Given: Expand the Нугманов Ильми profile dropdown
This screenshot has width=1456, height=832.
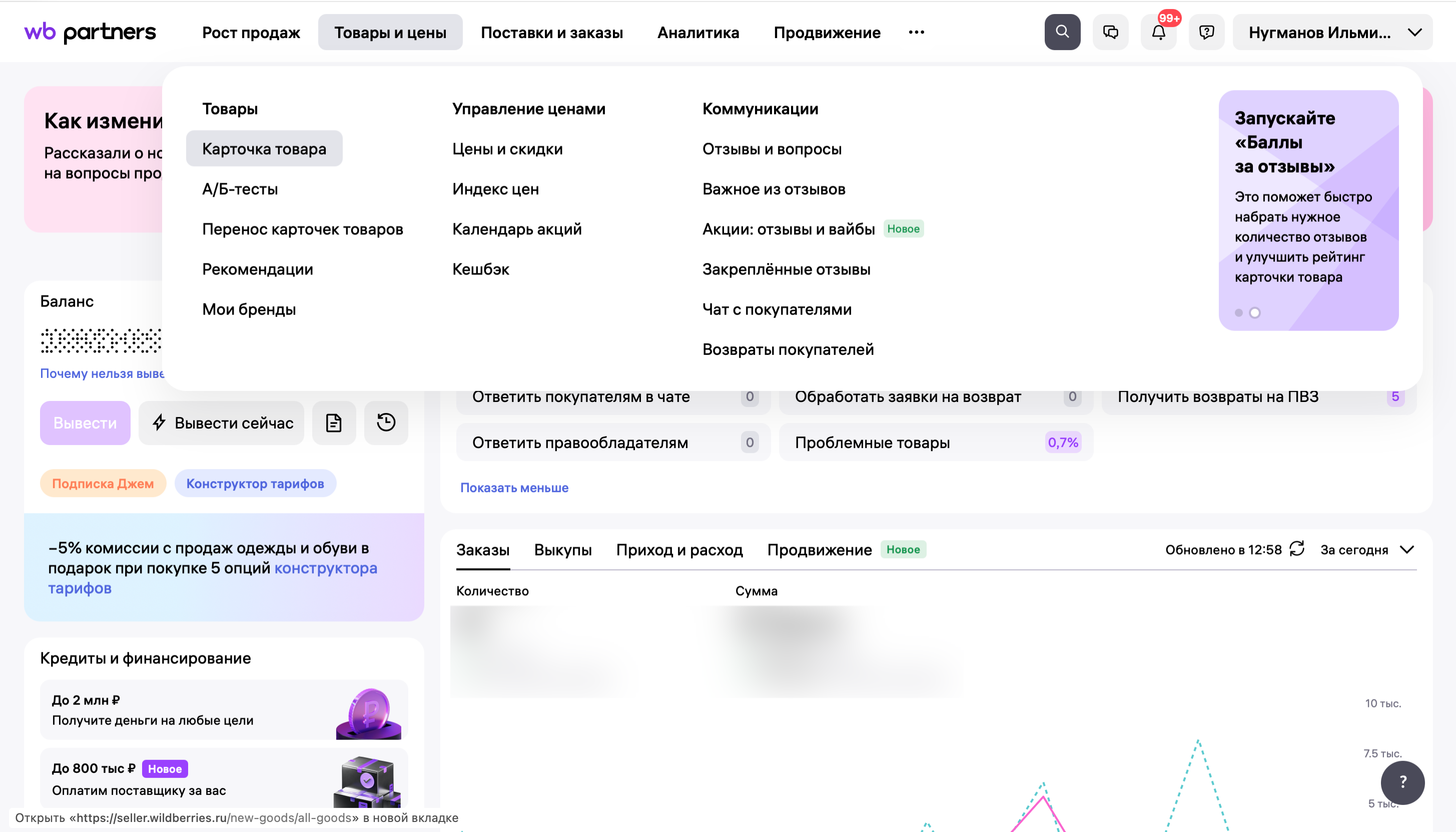Looking at the screenshot, I should (x=1332, y=32).
